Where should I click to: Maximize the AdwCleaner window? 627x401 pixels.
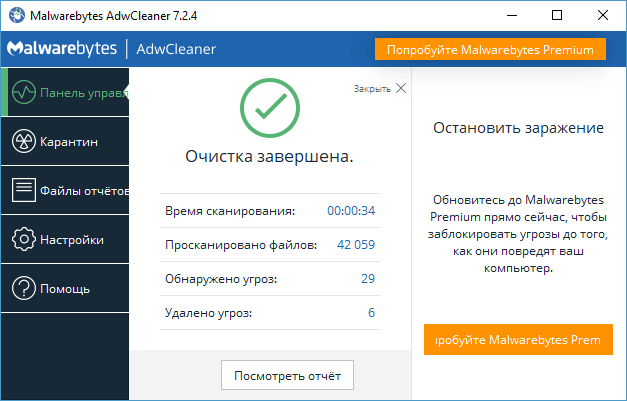557,16
